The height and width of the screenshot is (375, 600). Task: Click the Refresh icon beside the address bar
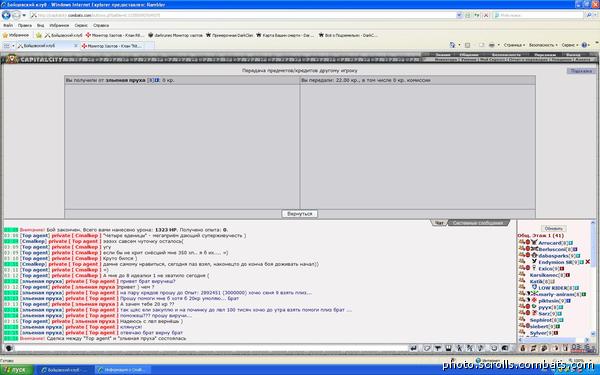(476, 15)
